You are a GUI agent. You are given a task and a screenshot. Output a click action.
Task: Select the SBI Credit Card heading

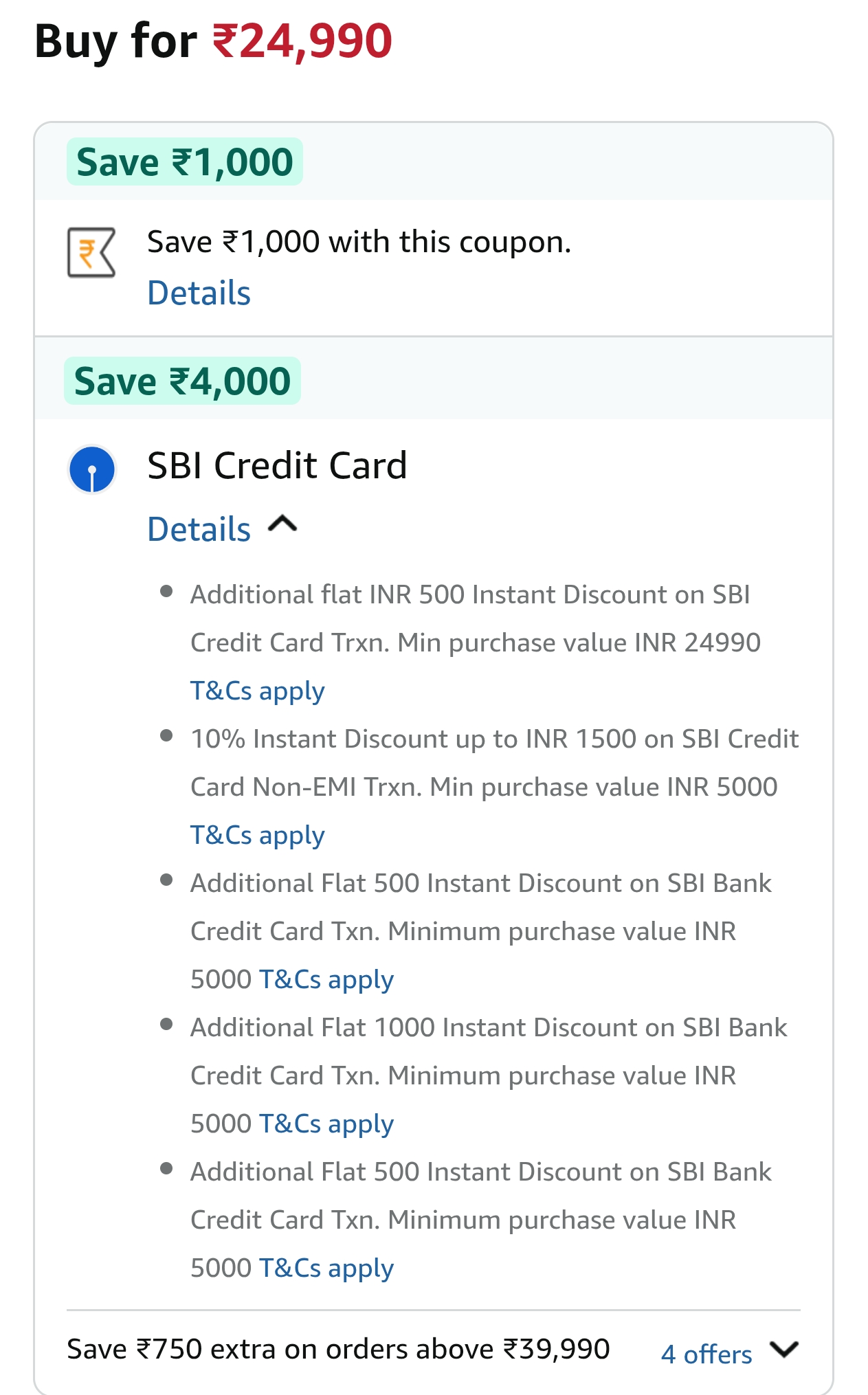click(x=277, y=466)
